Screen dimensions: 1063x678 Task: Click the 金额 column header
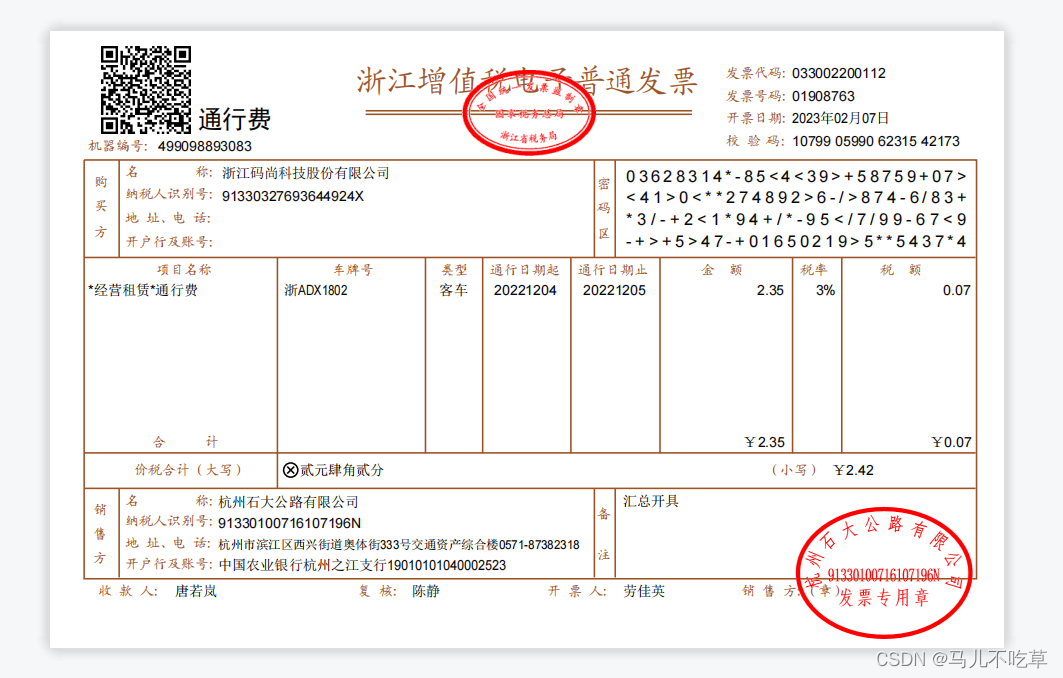point(722,270)
